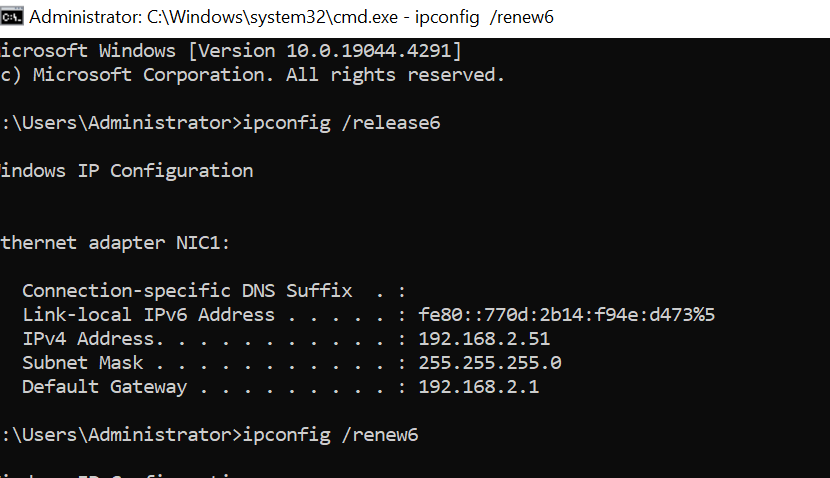Click the Users\Administrator prompt before renew6
The height and width of the screenshot is (478, 830).
coord(121,435)
